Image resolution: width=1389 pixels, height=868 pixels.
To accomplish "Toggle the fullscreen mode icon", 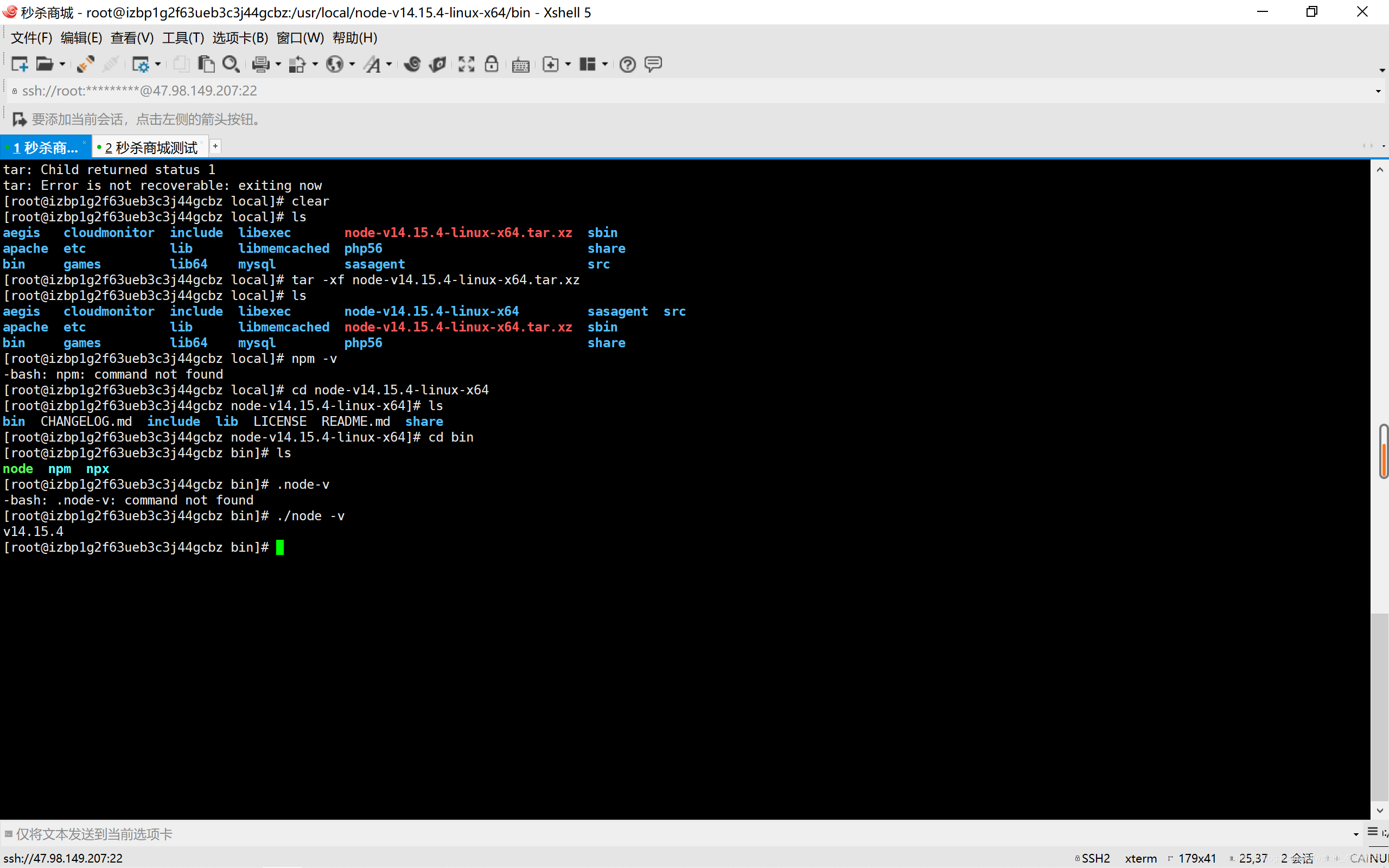I will pyautogui.click(x=466, y=65).
